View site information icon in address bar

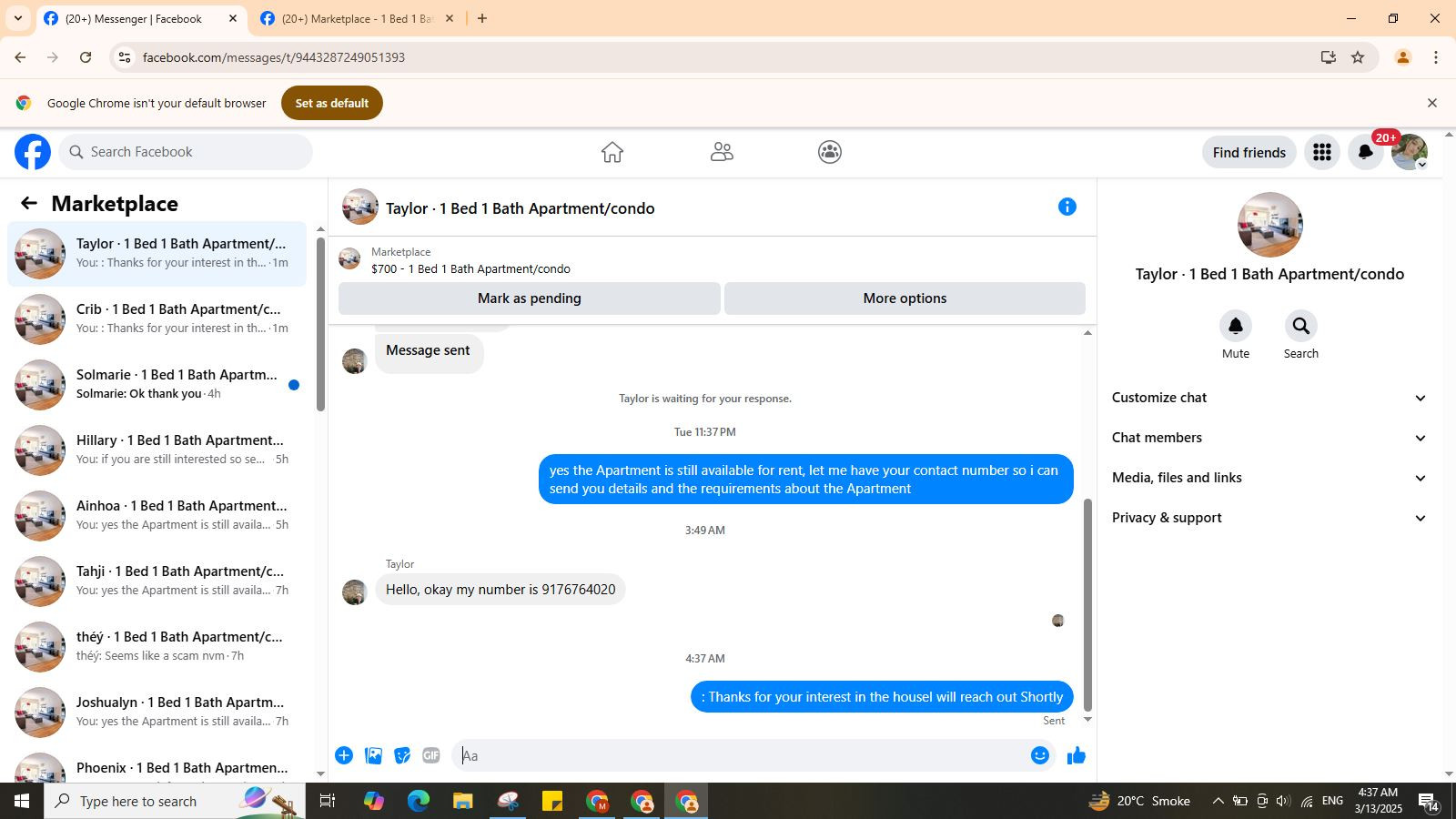click(x=125, y=57)
